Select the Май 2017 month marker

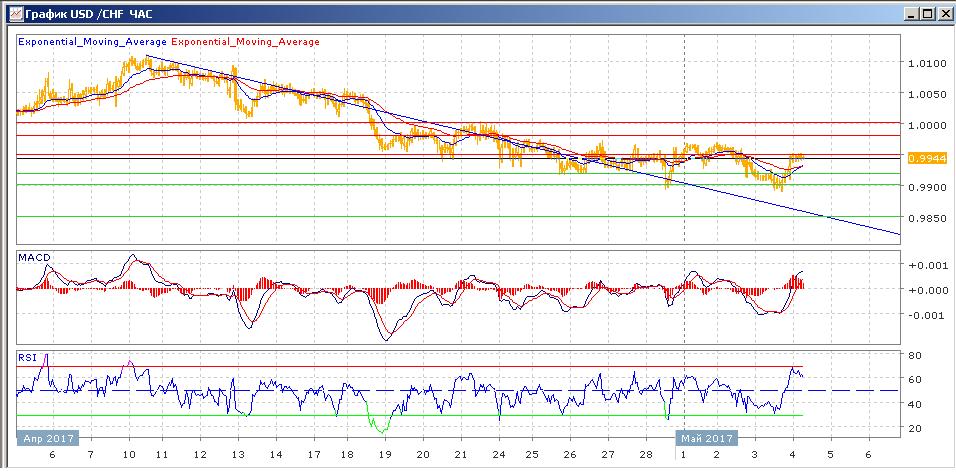[x=707, y=438]
